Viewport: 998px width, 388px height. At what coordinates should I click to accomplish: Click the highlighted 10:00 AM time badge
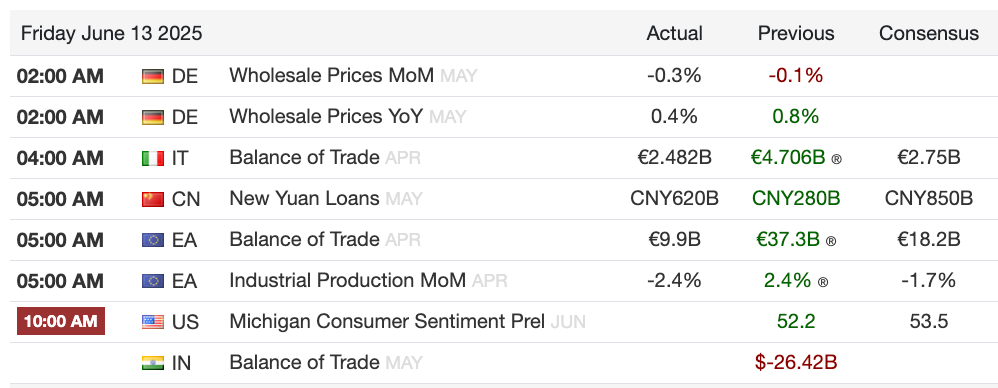(x=60, y=321)
